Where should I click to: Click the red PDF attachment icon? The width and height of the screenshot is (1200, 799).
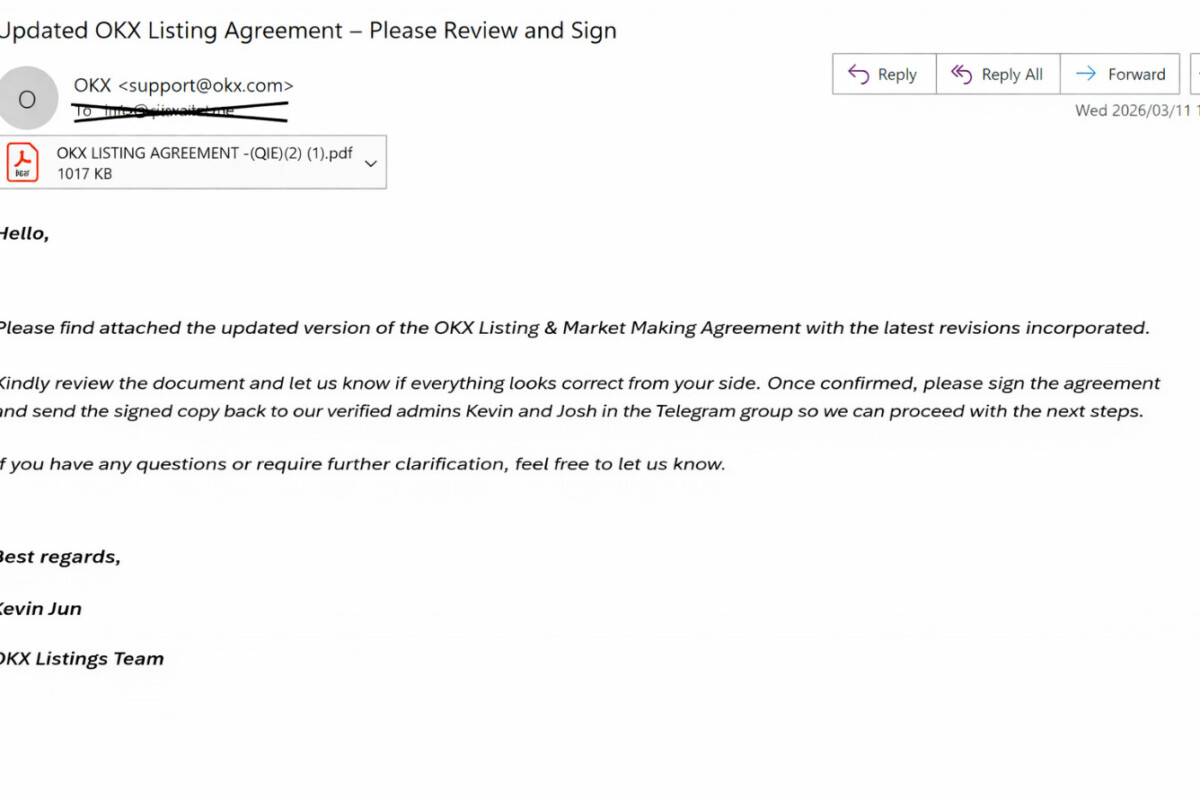[22, 163]
